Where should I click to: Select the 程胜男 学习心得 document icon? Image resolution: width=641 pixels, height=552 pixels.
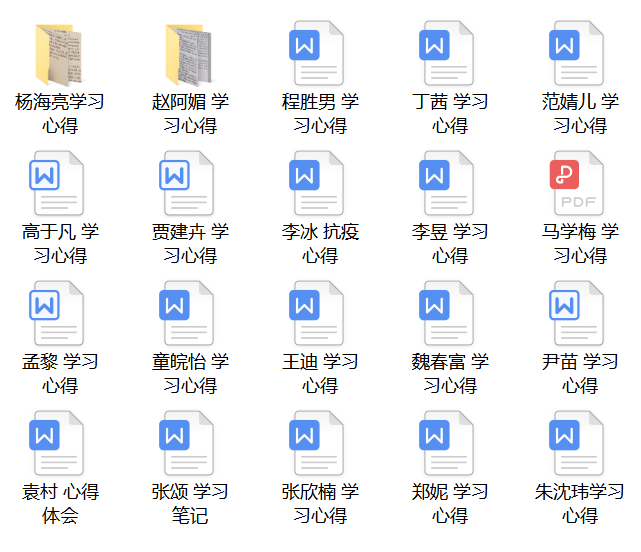pos(316,53)
